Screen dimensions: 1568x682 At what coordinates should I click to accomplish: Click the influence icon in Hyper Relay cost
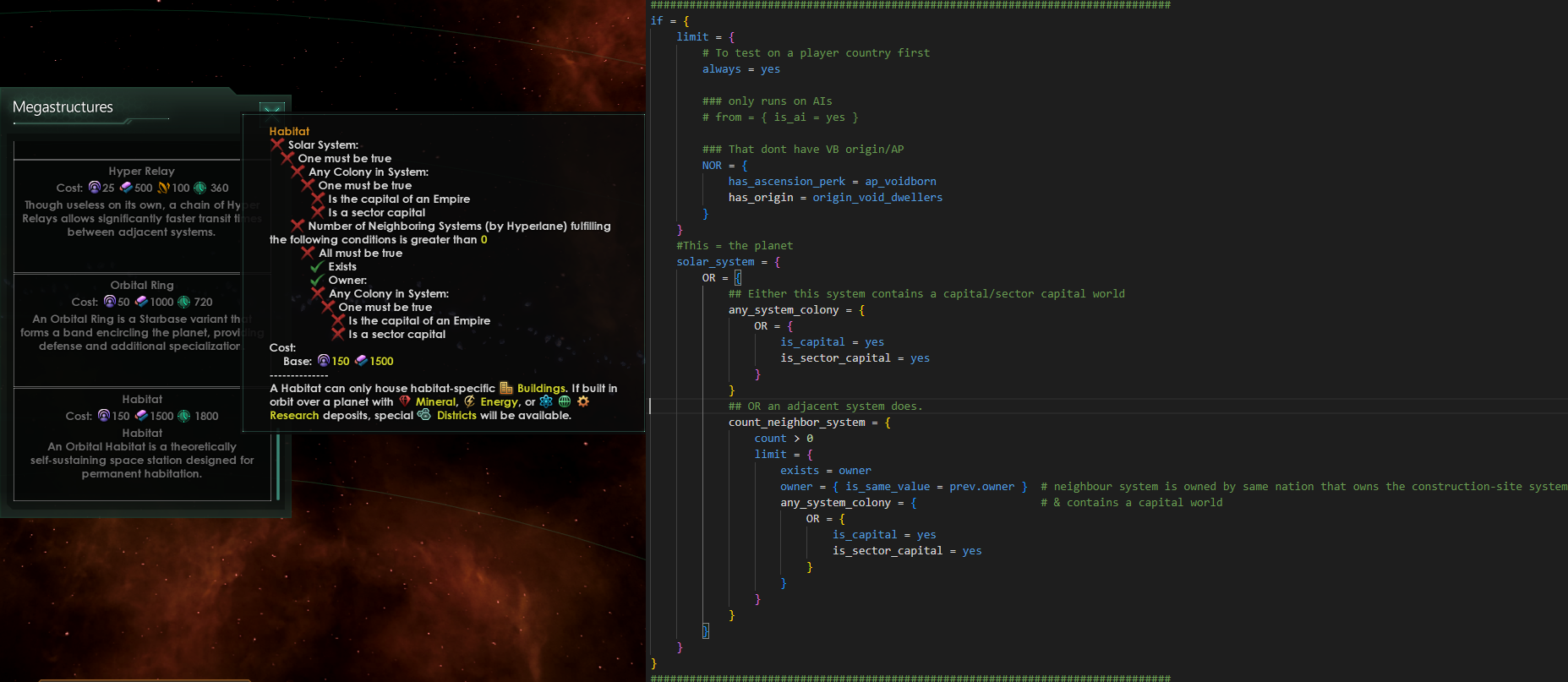pos(95,188)
